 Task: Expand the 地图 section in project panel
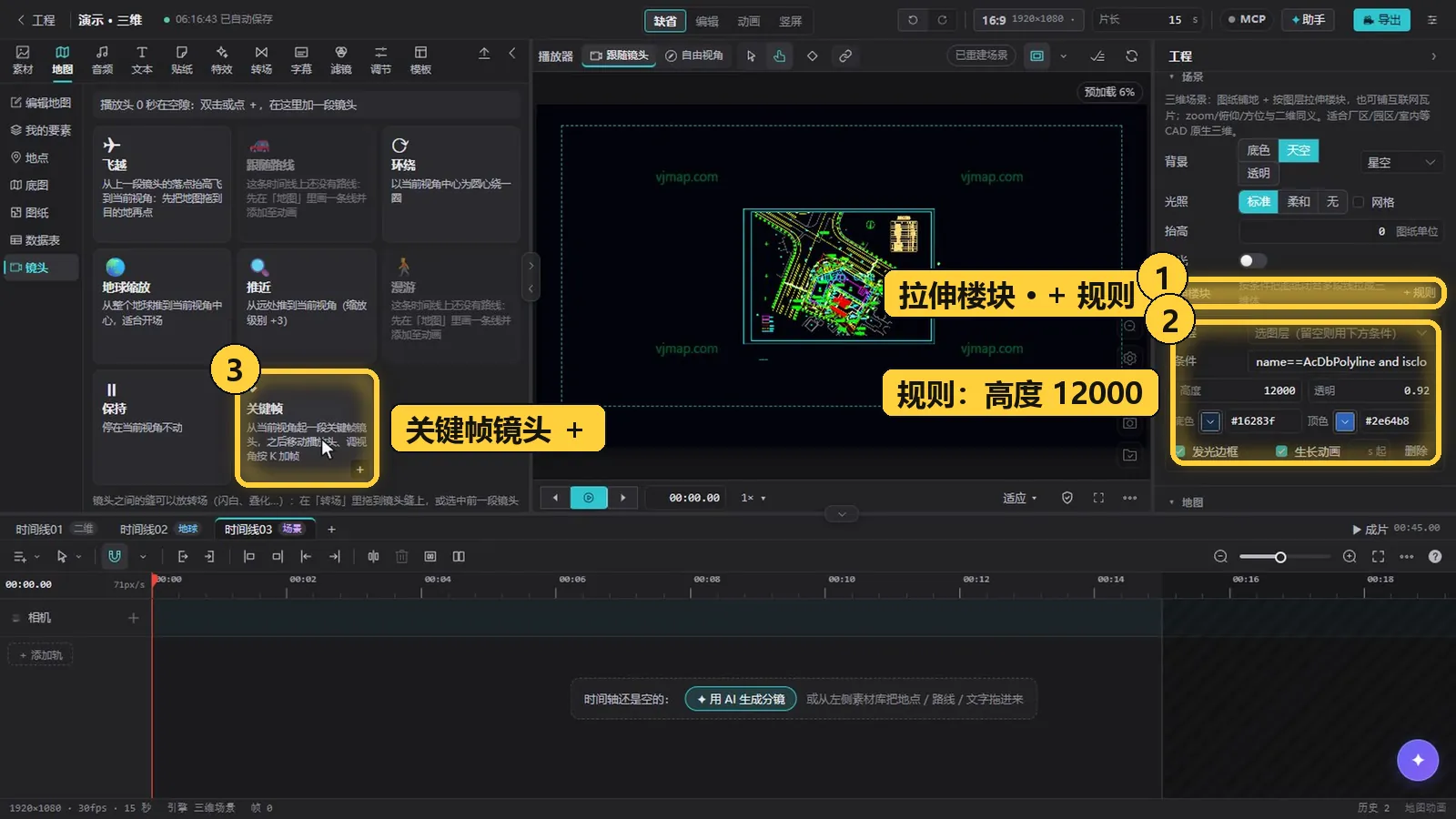(1187, 502)
